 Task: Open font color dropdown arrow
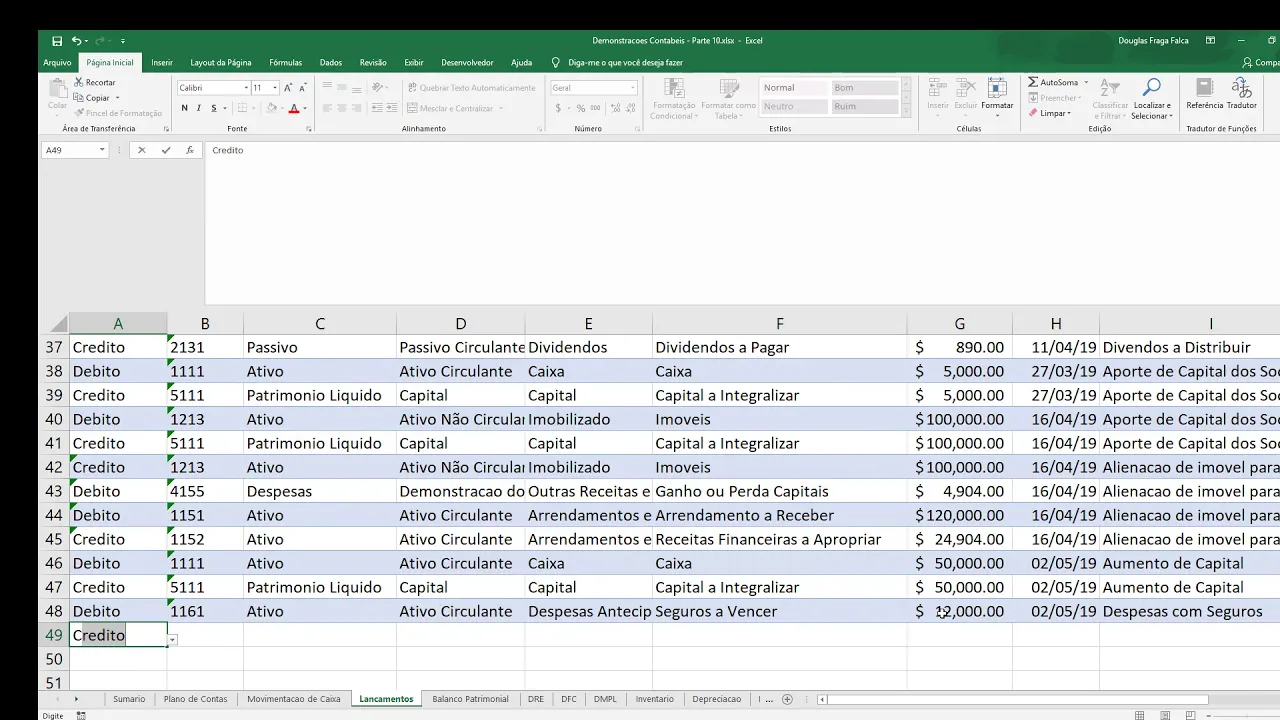[x=304, y=108]
